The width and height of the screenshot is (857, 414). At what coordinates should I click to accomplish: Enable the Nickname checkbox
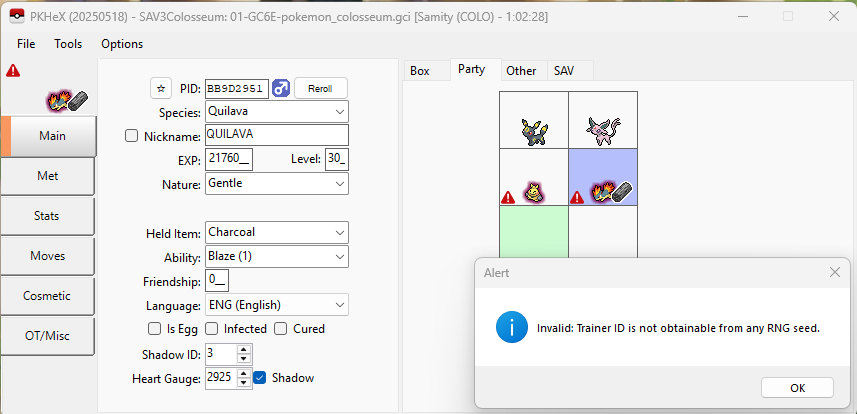[132, 136]
